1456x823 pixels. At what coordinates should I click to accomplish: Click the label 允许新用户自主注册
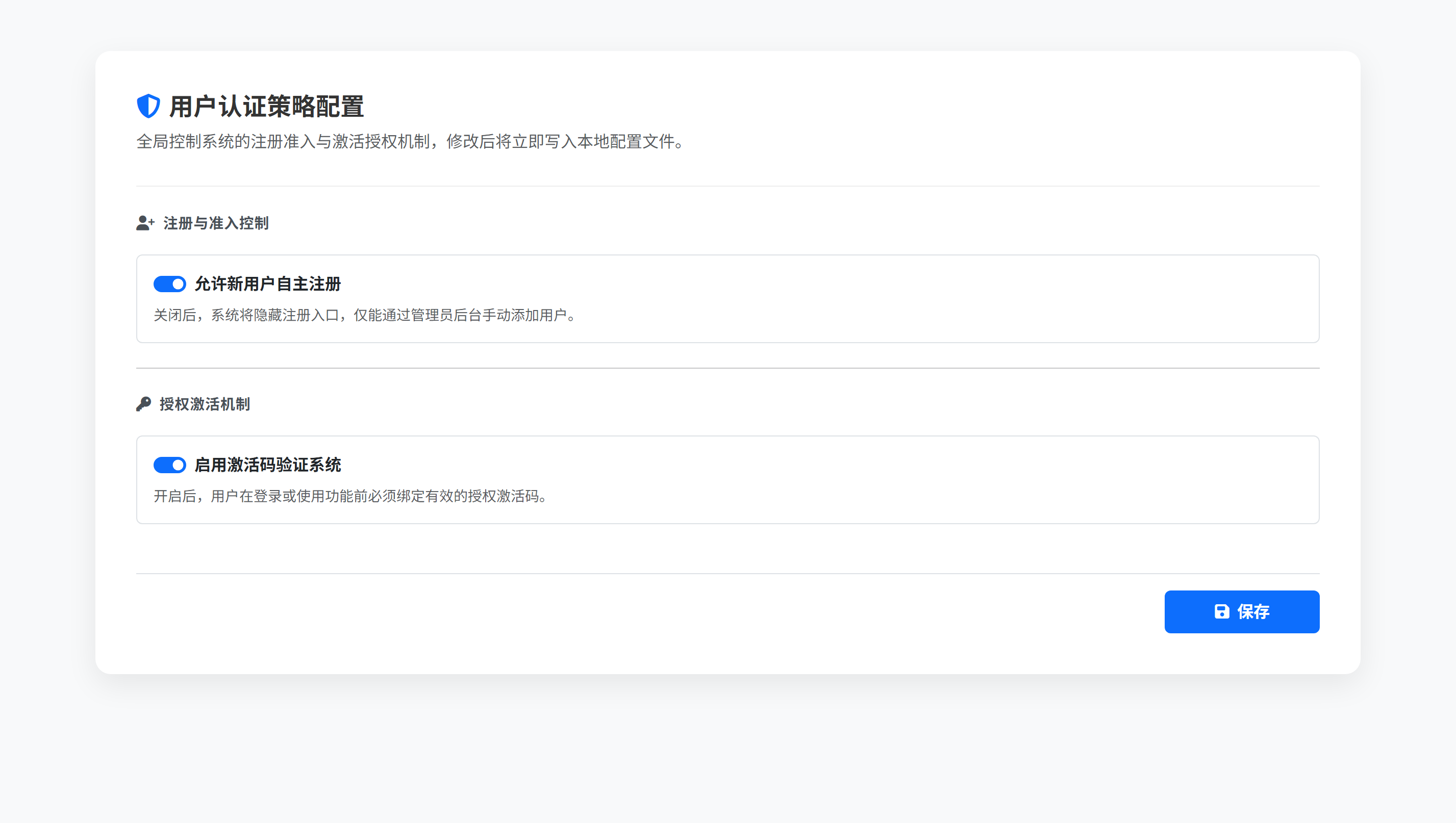[x=267, y=285]
